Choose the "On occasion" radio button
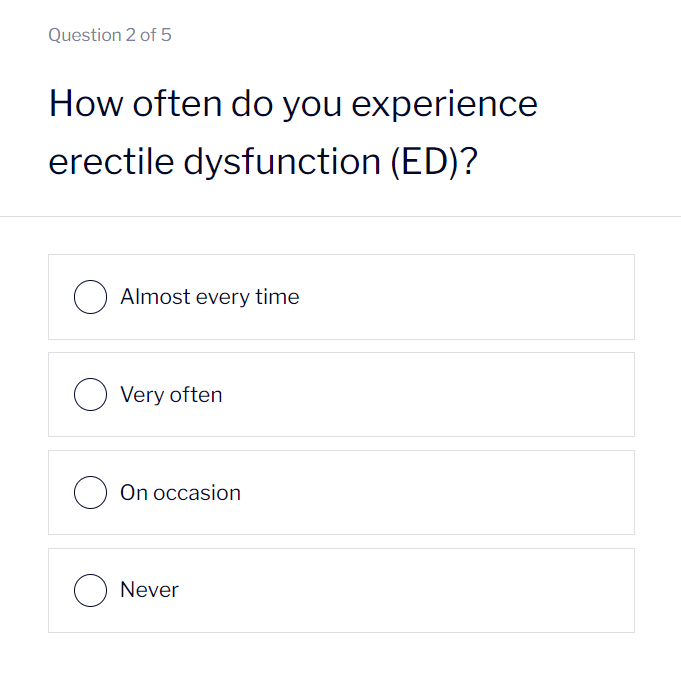The image size is (681, 682). [x=91, y=492]
